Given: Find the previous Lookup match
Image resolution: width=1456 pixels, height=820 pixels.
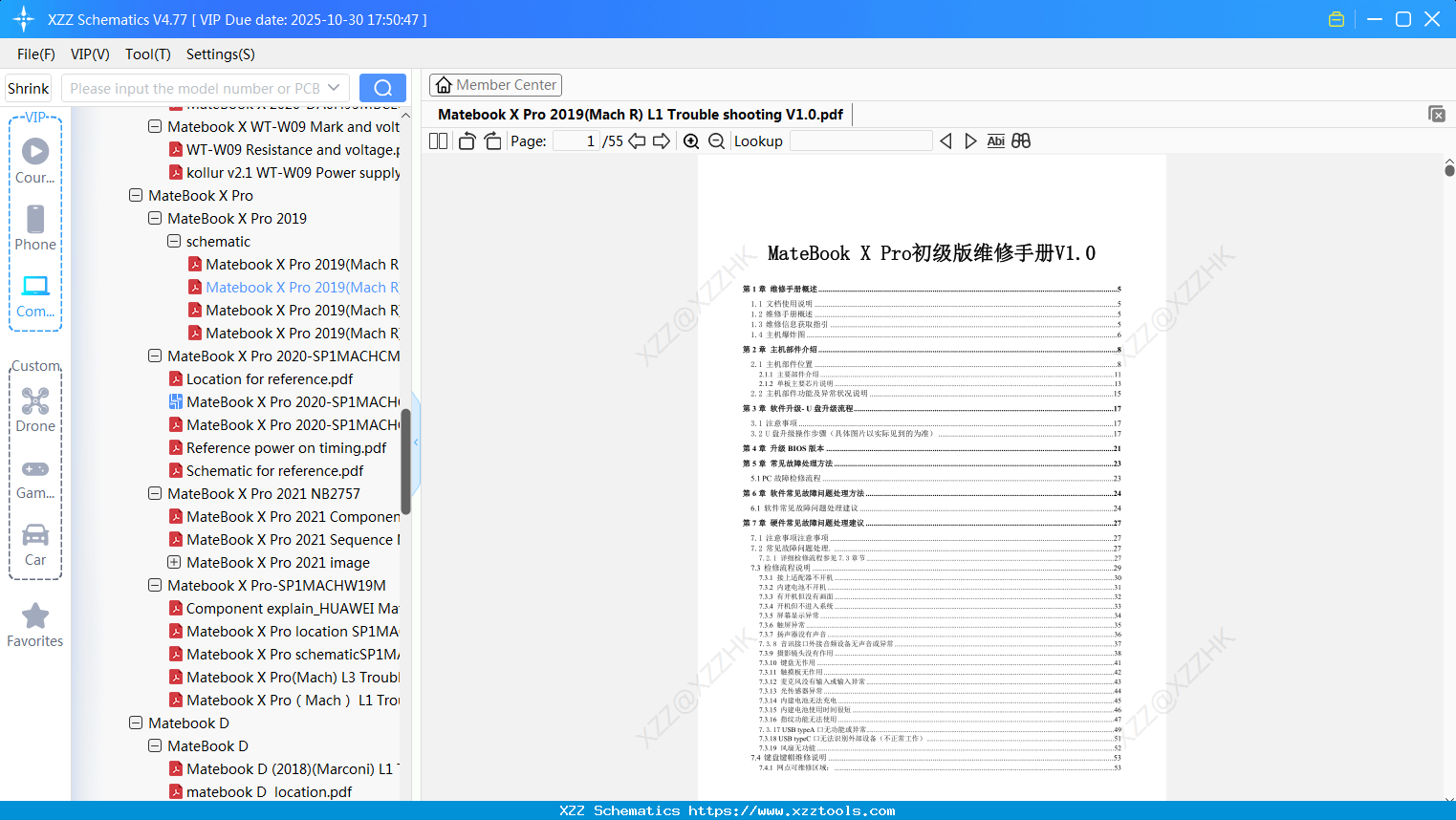Looking at the screenshot, I should coord(945,141).
